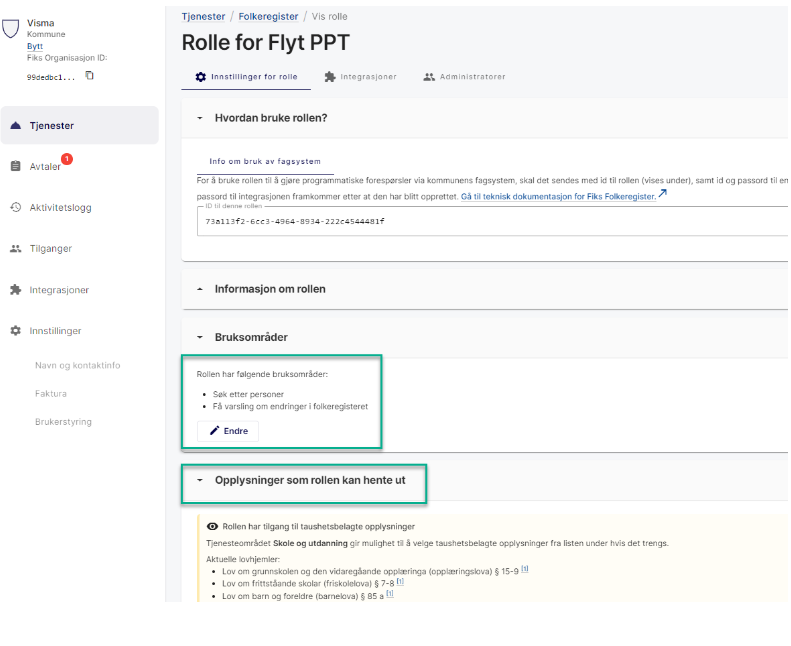This screenshot has height=646, width=791.
Task: Open Tjenester in the sidebar
Action: click(x=79, y=126)
